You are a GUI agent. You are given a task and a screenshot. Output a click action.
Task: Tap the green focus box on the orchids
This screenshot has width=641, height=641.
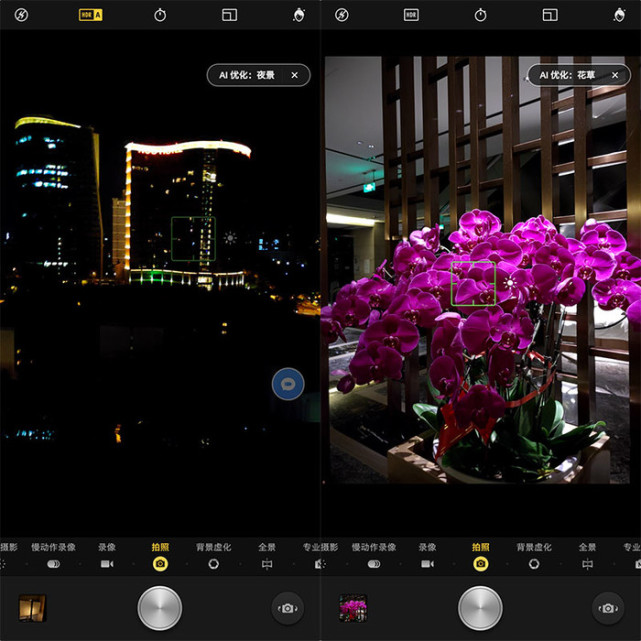coord(473,283)
